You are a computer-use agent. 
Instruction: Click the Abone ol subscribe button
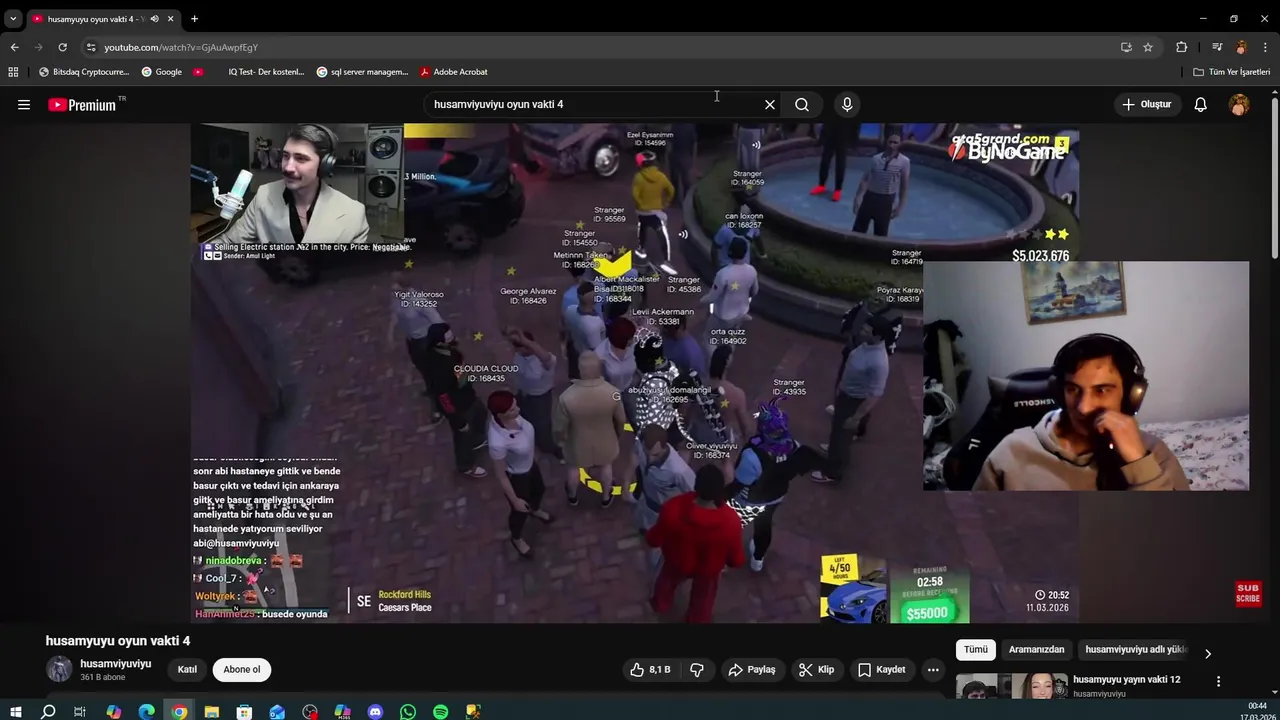(x=242, y=670)
